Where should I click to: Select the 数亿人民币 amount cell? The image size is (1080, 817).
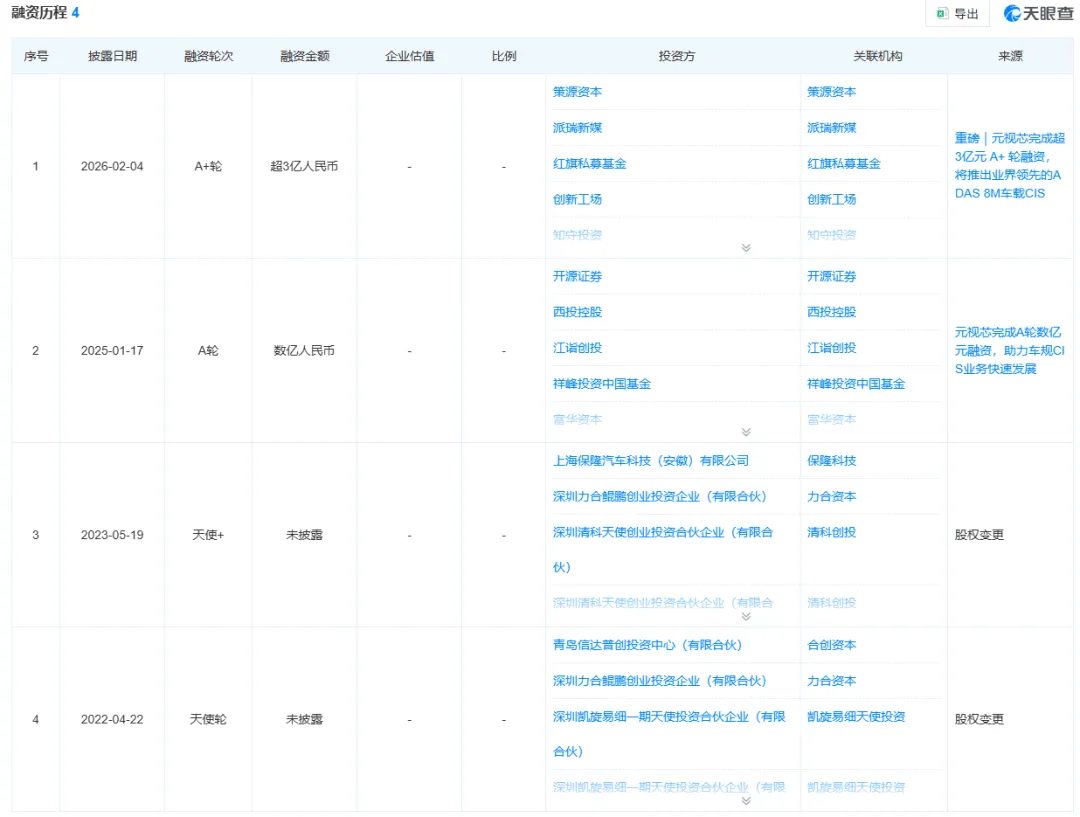tap(304, 351)
